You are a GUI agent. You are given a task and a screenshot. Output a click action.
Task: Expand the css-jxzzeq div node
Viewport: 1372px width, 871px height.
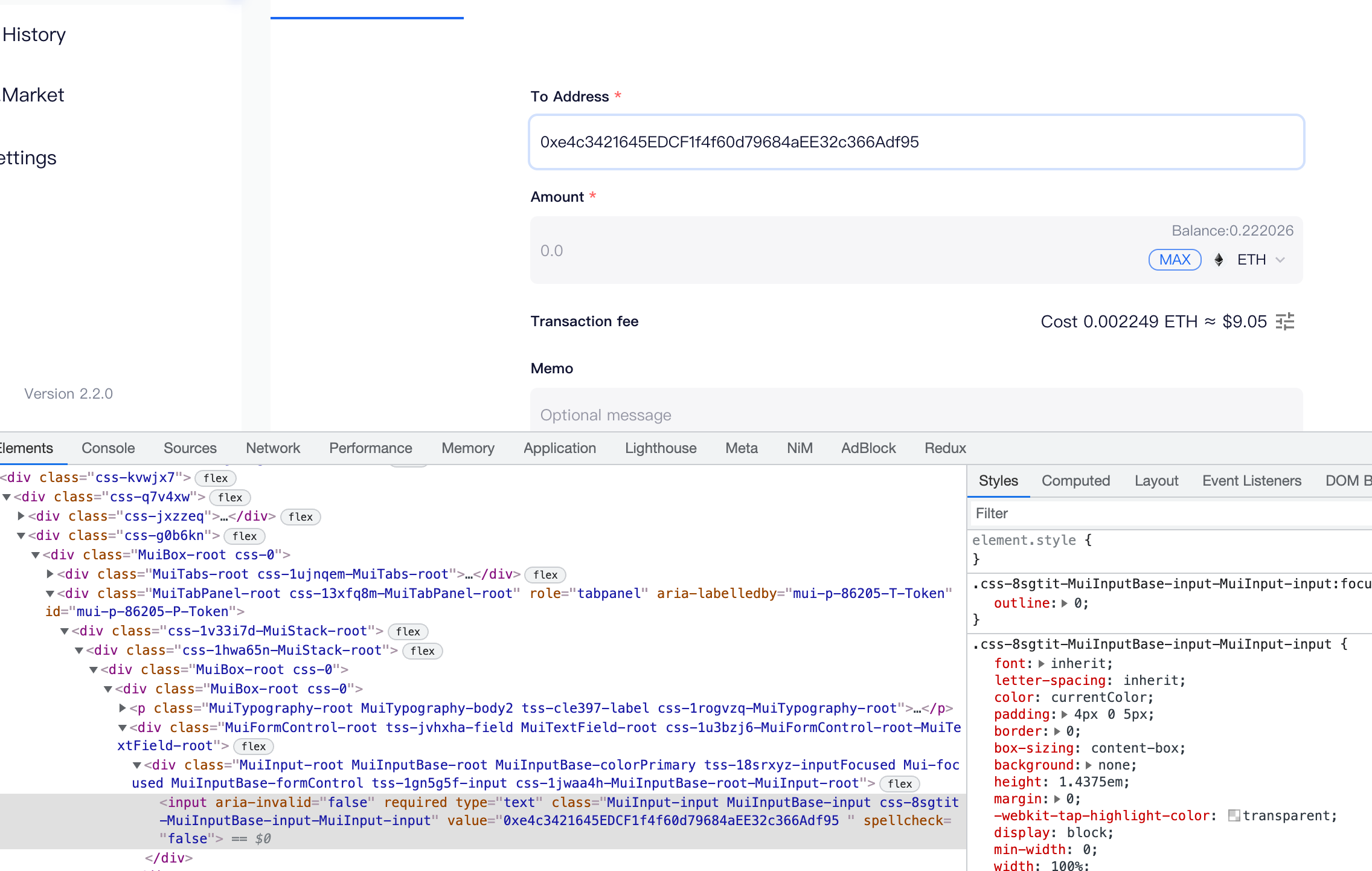21,516
